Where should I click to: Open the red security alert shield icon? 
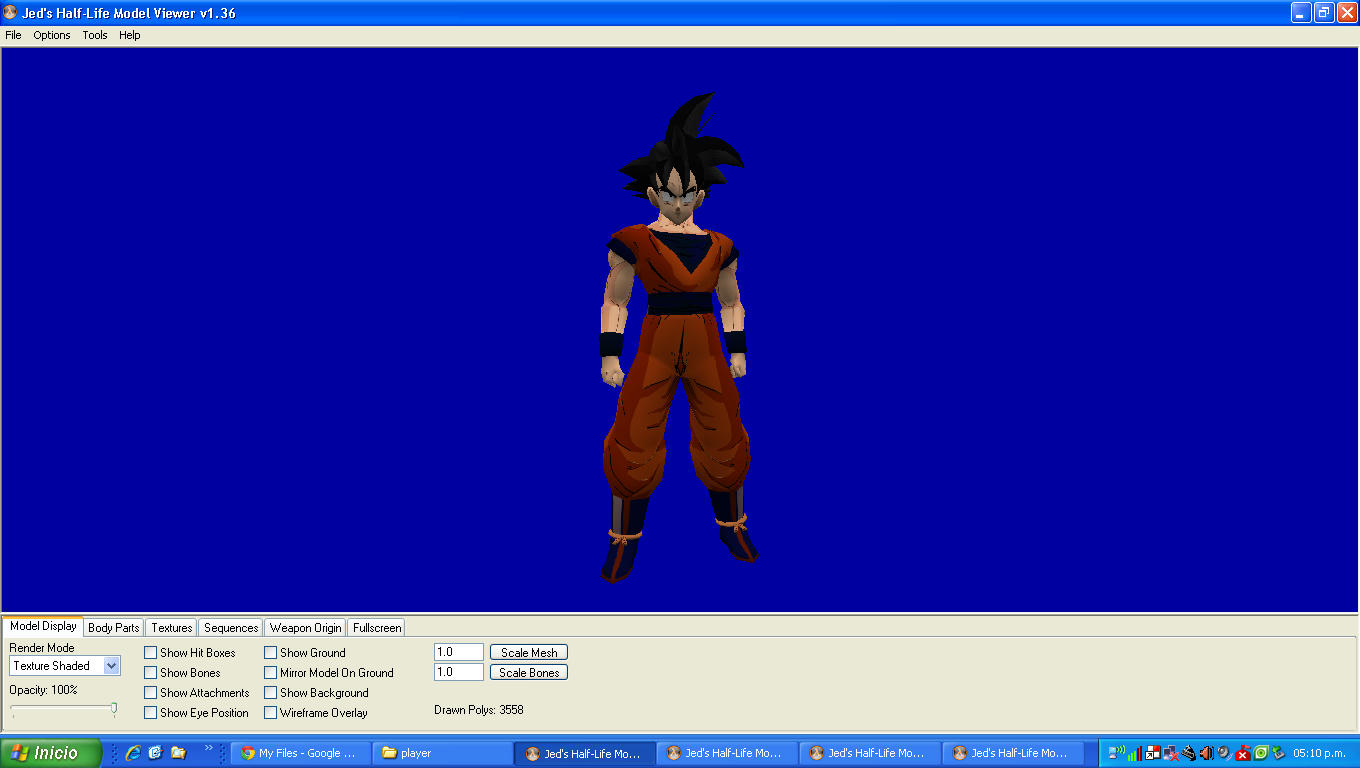[x=1243, y=754]
